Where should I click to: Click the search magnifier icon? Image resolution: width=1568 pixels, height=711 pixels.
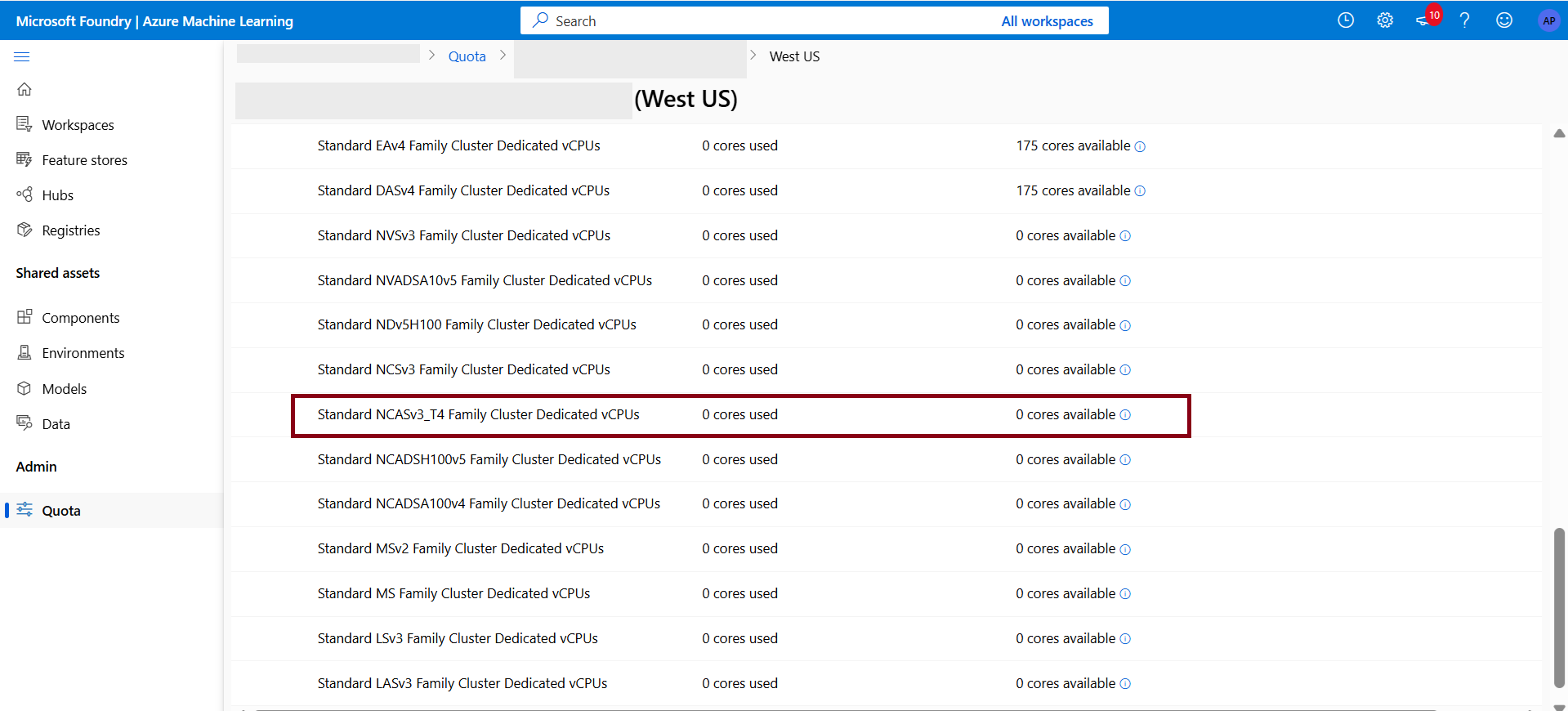pyautogui.click(x=540, y=20)
